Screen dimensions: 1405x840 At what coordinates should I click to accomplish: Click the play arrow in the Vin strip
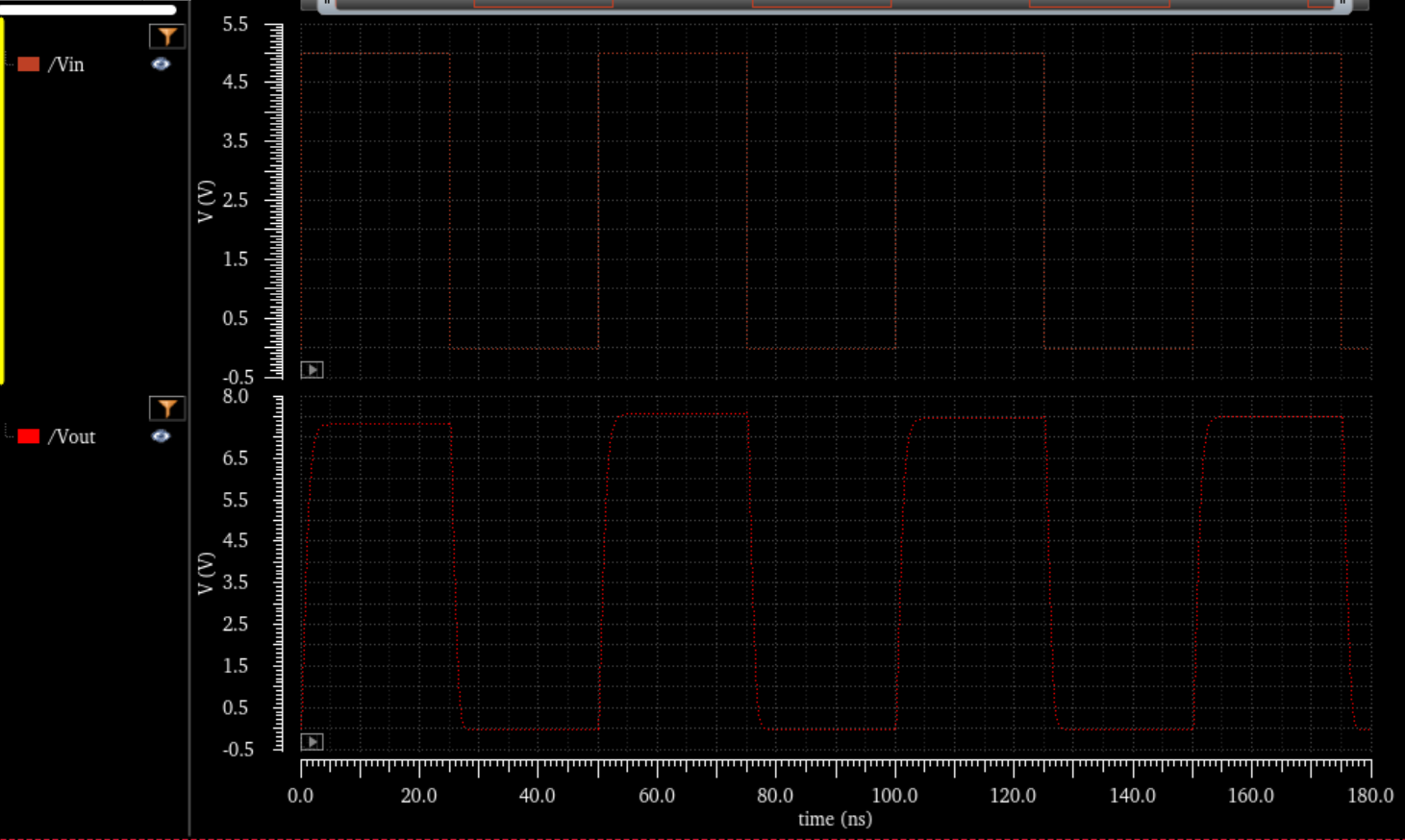pyautogui.click(x=312, y=370)
